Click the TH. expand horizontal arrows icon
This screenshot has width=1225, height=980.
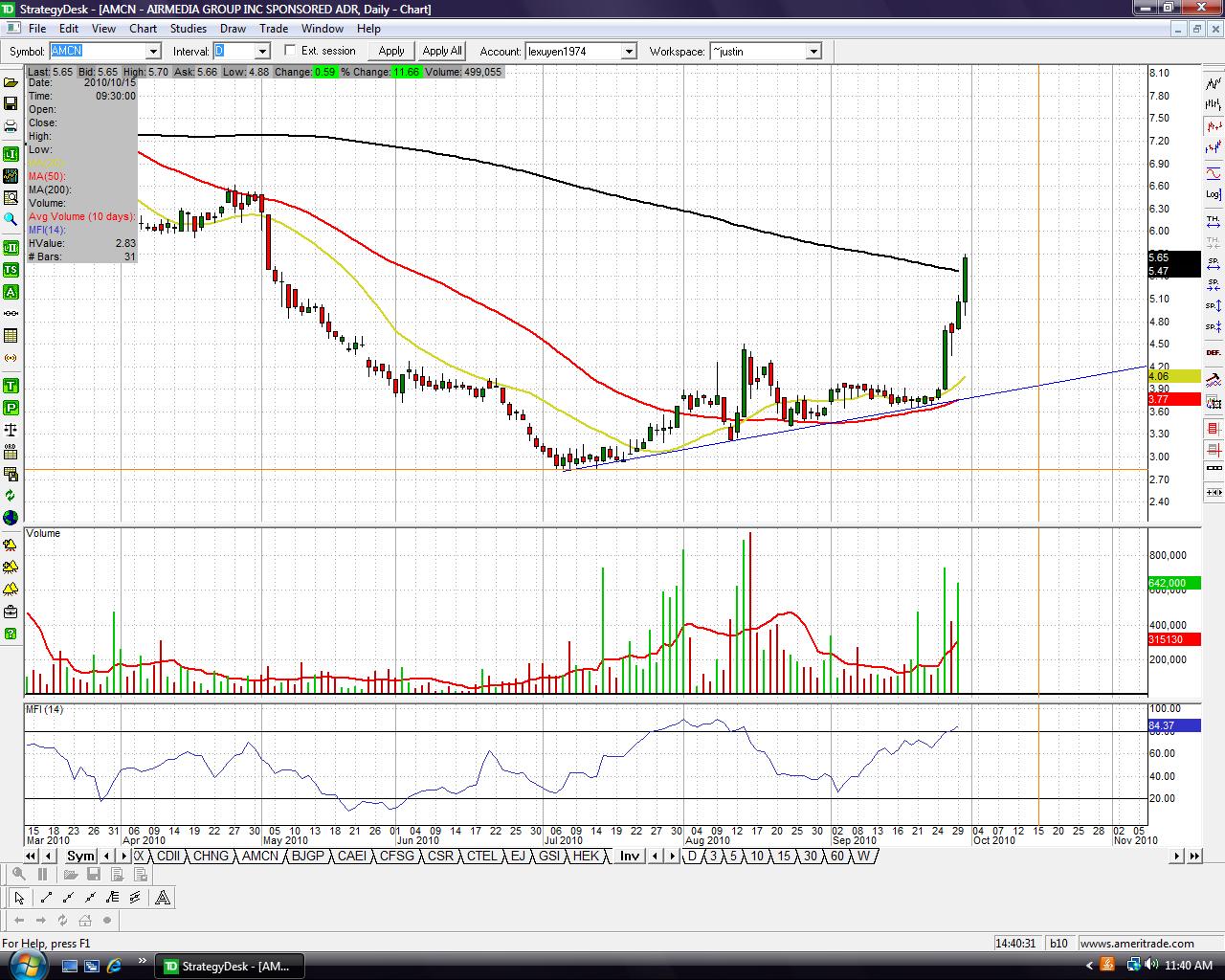pos(1214,221)
